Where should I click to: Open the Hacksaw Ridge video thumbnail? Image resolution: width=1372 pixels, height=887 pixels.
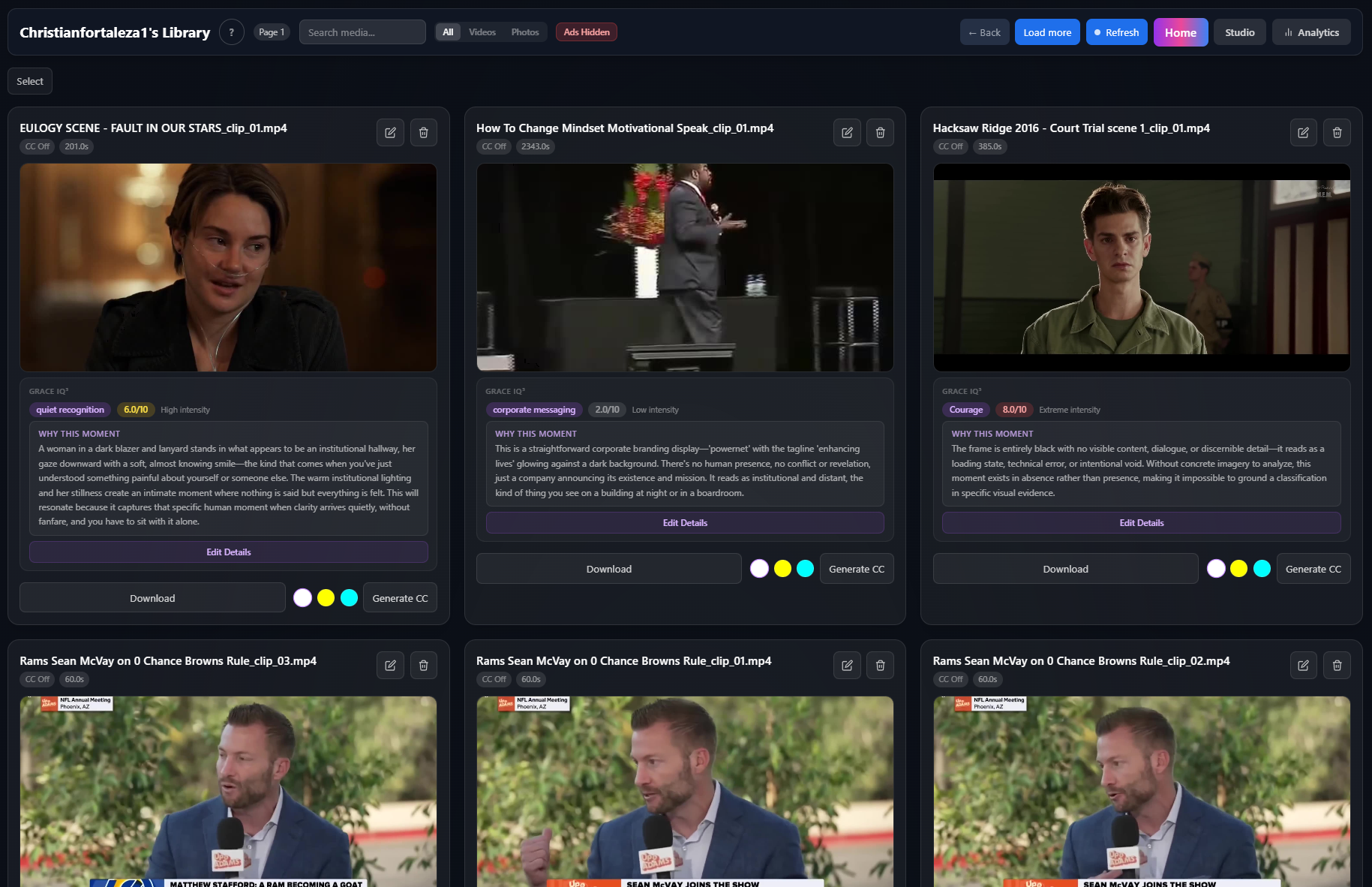(x=1142, y=267)
